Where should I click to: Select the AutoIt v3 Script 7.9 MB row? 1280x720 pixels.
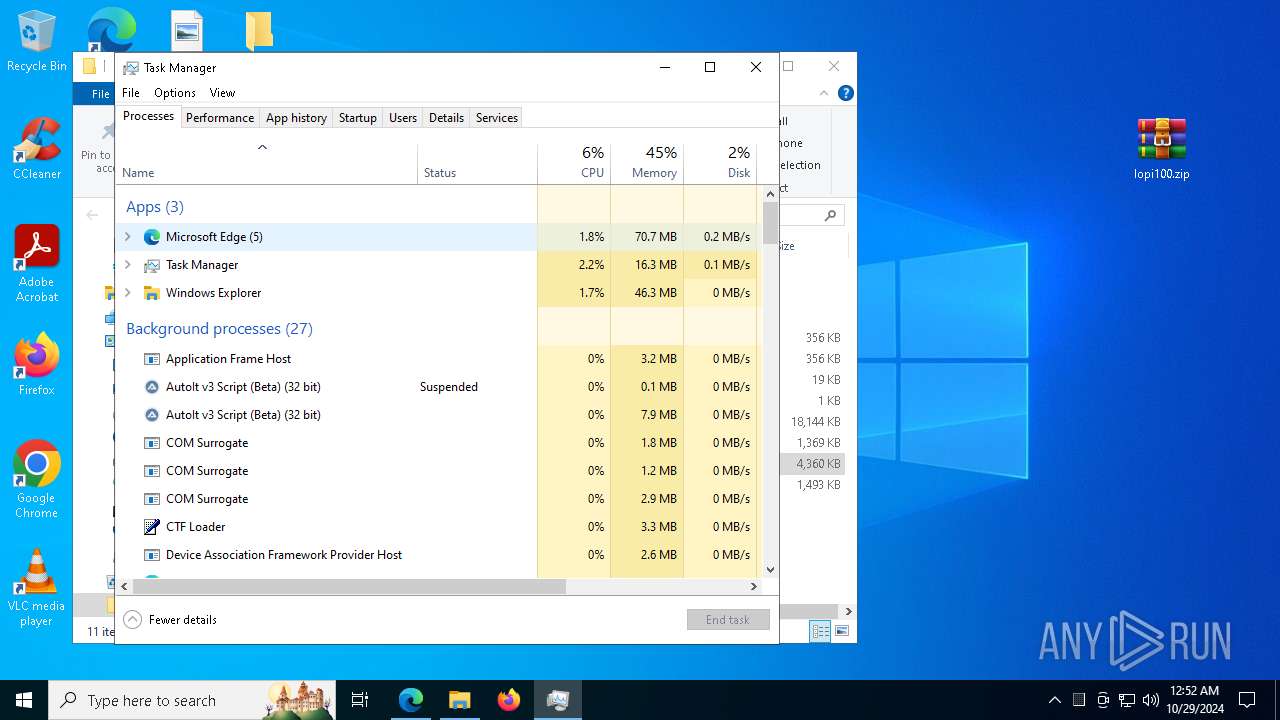(437, 415)
